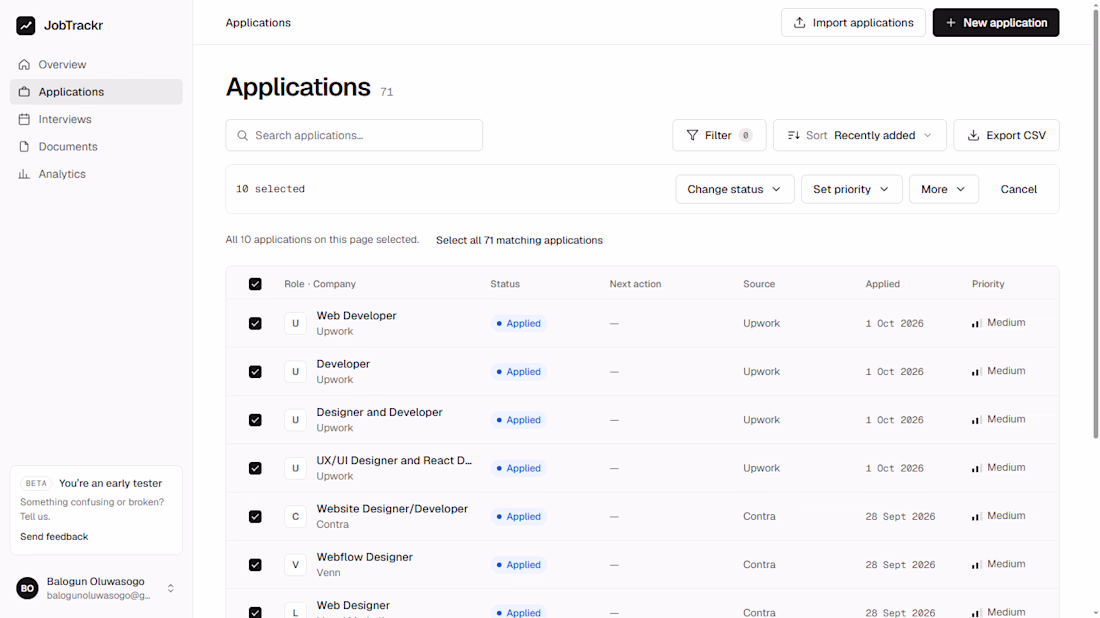Open the More bulk actions menu
This screenshot has height=618, width=1100.
coord(944,189)
